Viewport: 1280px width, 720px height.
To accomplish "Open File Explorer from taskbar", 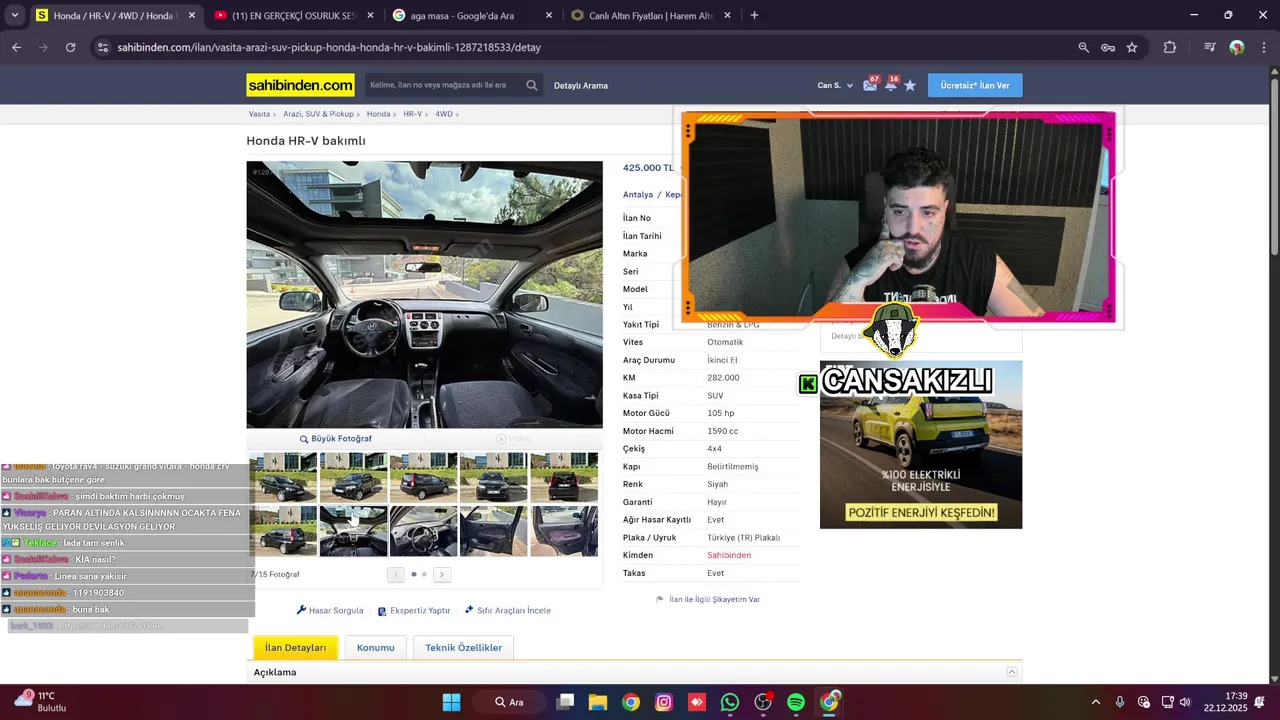I will 598,702.
